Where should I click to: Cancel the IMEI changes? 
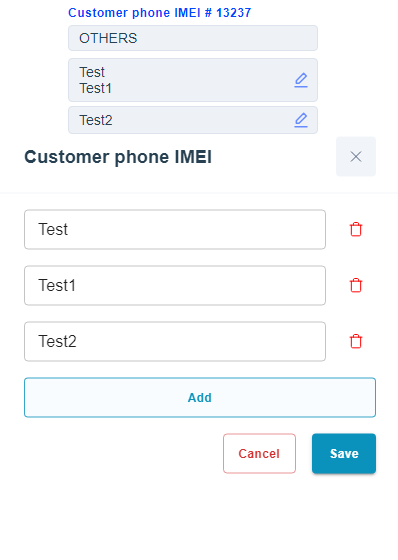click(x=259, y=454)
